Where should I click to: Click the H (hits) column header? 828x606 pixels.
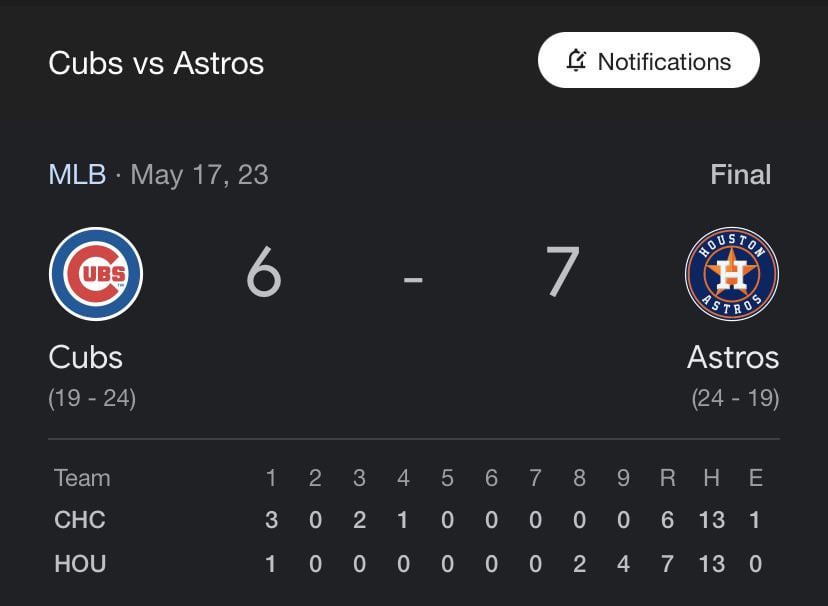(x=711, y=478)
